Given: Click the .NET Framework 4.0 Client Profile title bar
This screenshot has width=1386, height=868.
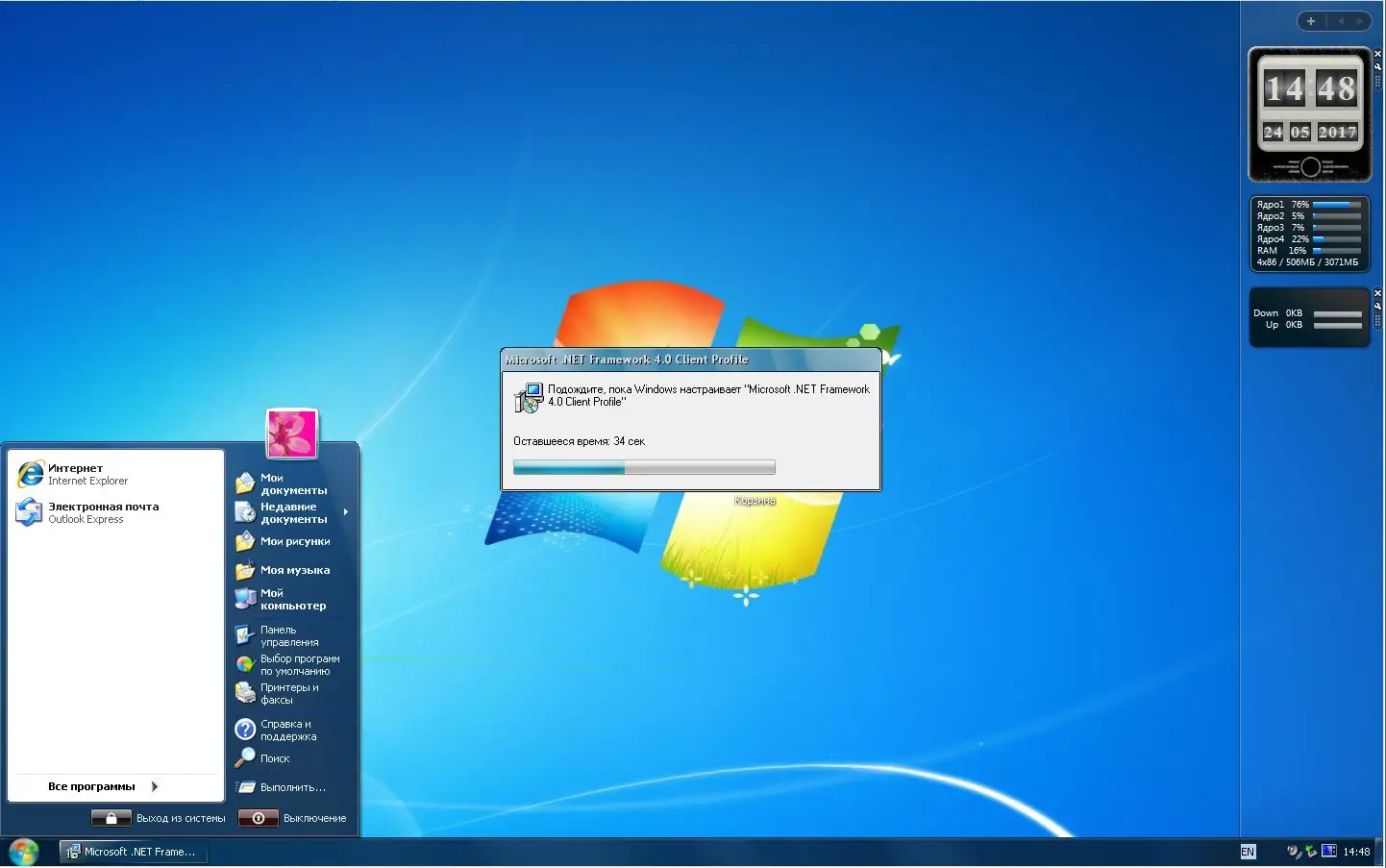Looking at the screenshot, I should (x=691, y=360).
